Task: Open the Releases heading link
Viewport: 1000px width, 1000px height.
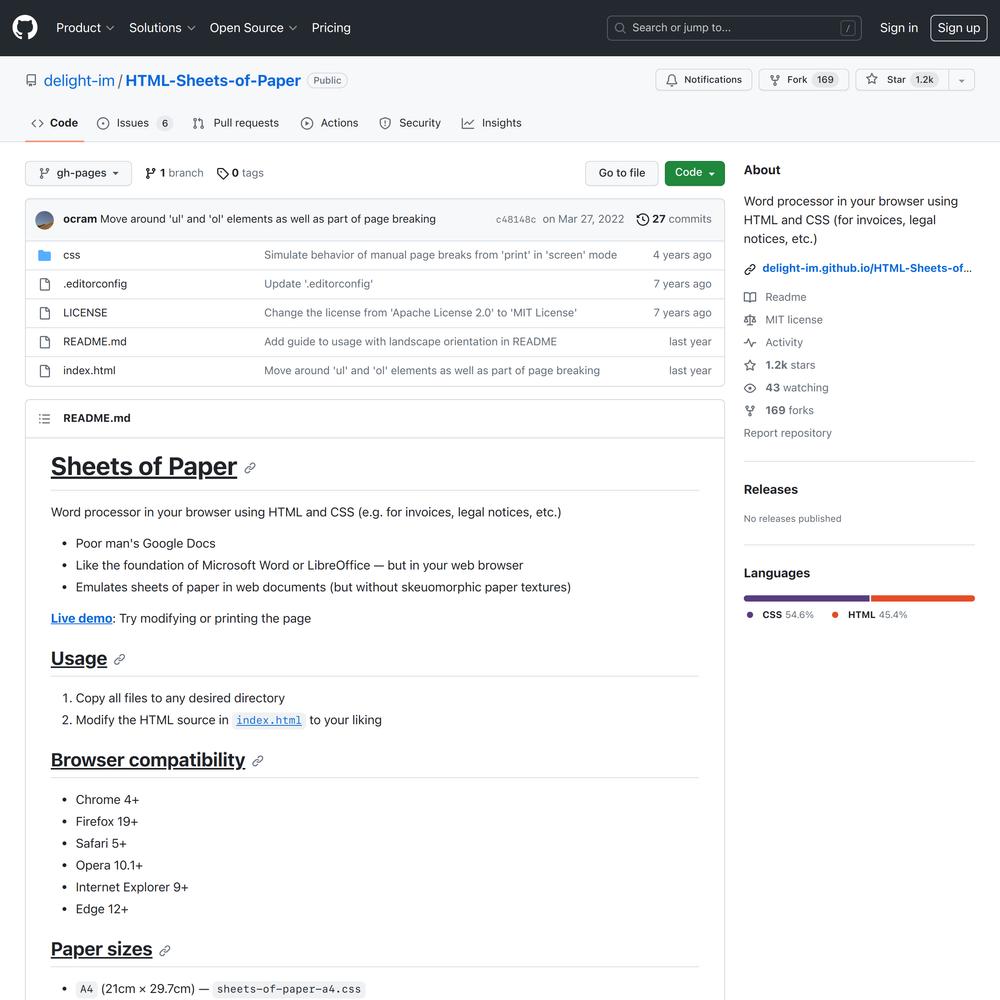Action: coord(770,490)
